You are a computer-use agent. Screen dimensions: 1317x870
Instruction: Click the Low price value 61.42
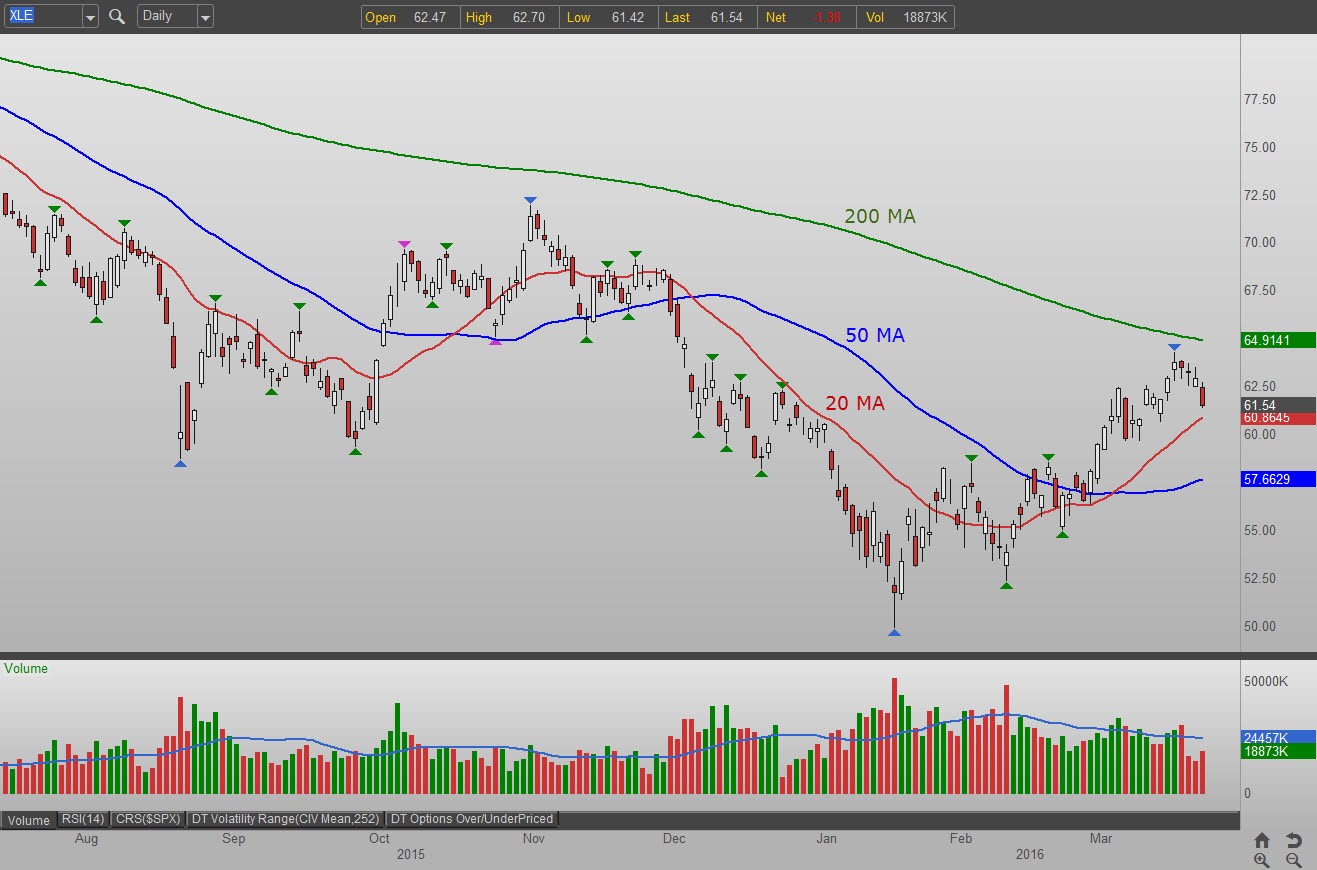click(x=630, y=17)
